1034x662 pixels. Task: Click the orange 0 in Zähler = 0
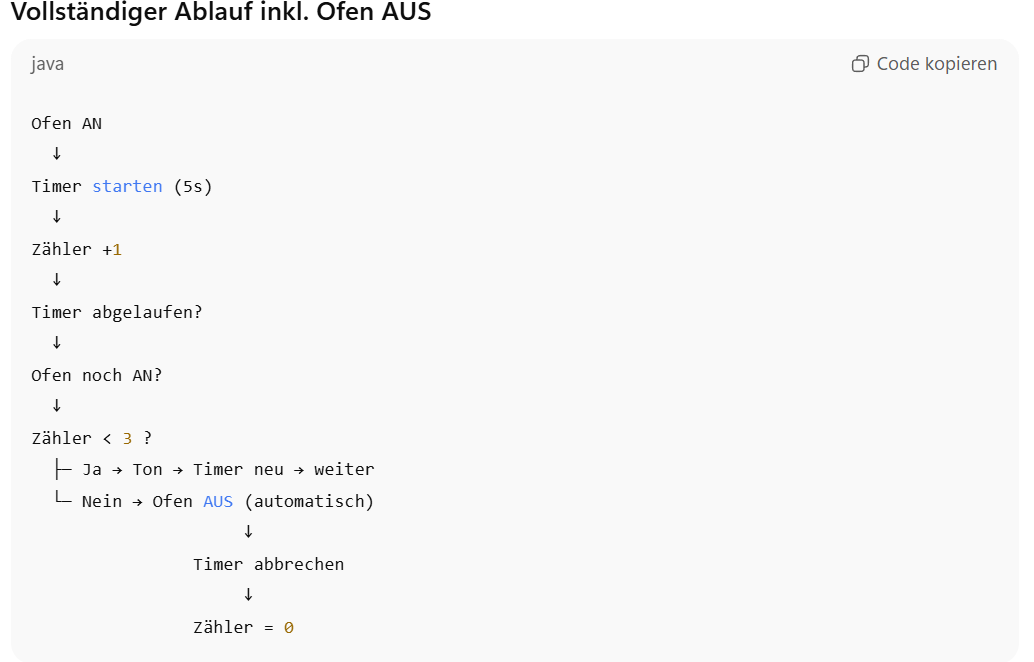click(289, 628)
